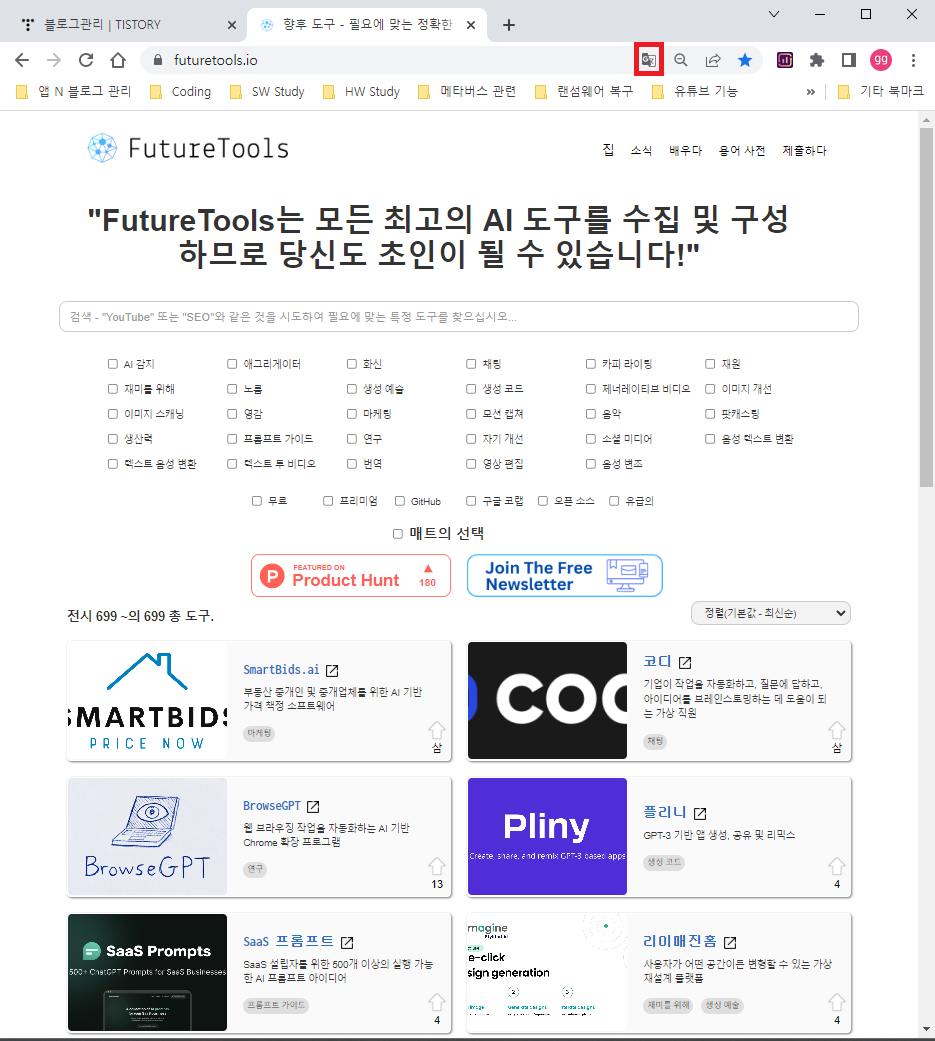Enable the '채팅' category filter

[x=471, y=364]
